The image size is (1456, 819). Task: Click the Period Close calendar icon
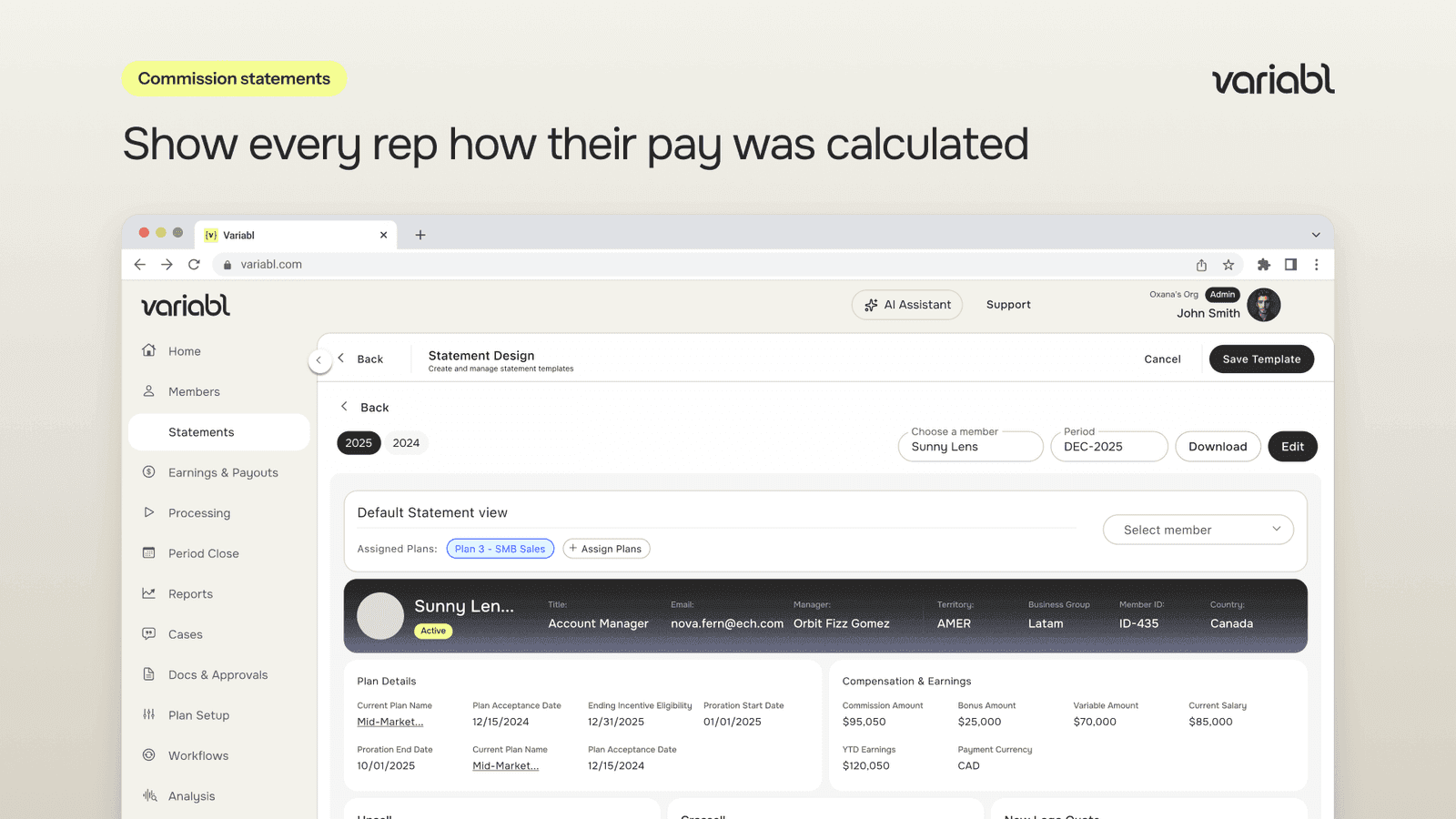pos(148,553)
